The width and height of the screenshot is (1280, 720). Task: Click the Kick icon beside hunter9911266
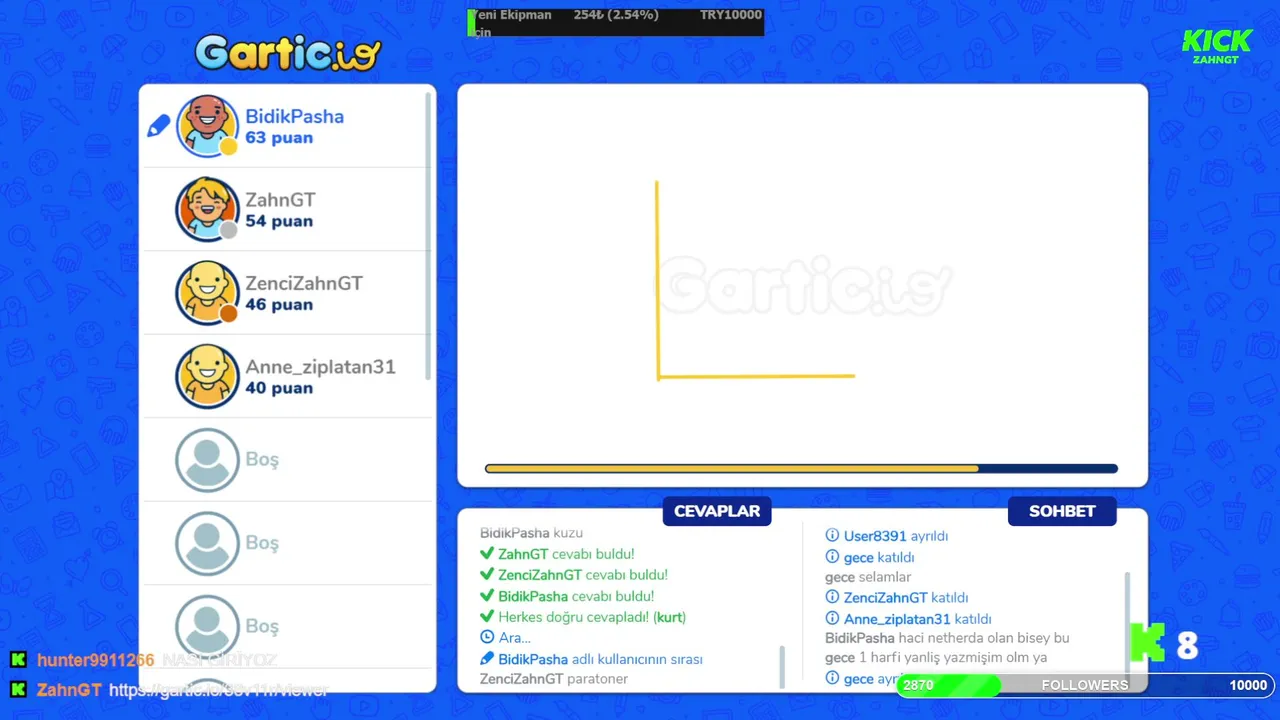pos(18,660)
